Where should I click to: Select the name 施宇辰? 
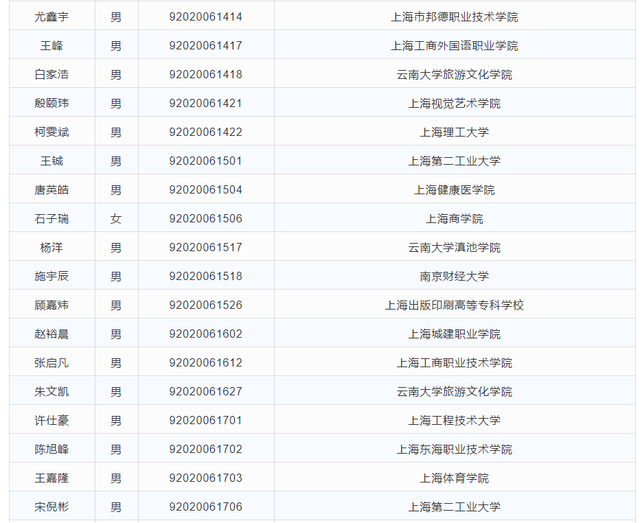click(x=51, y=276)
